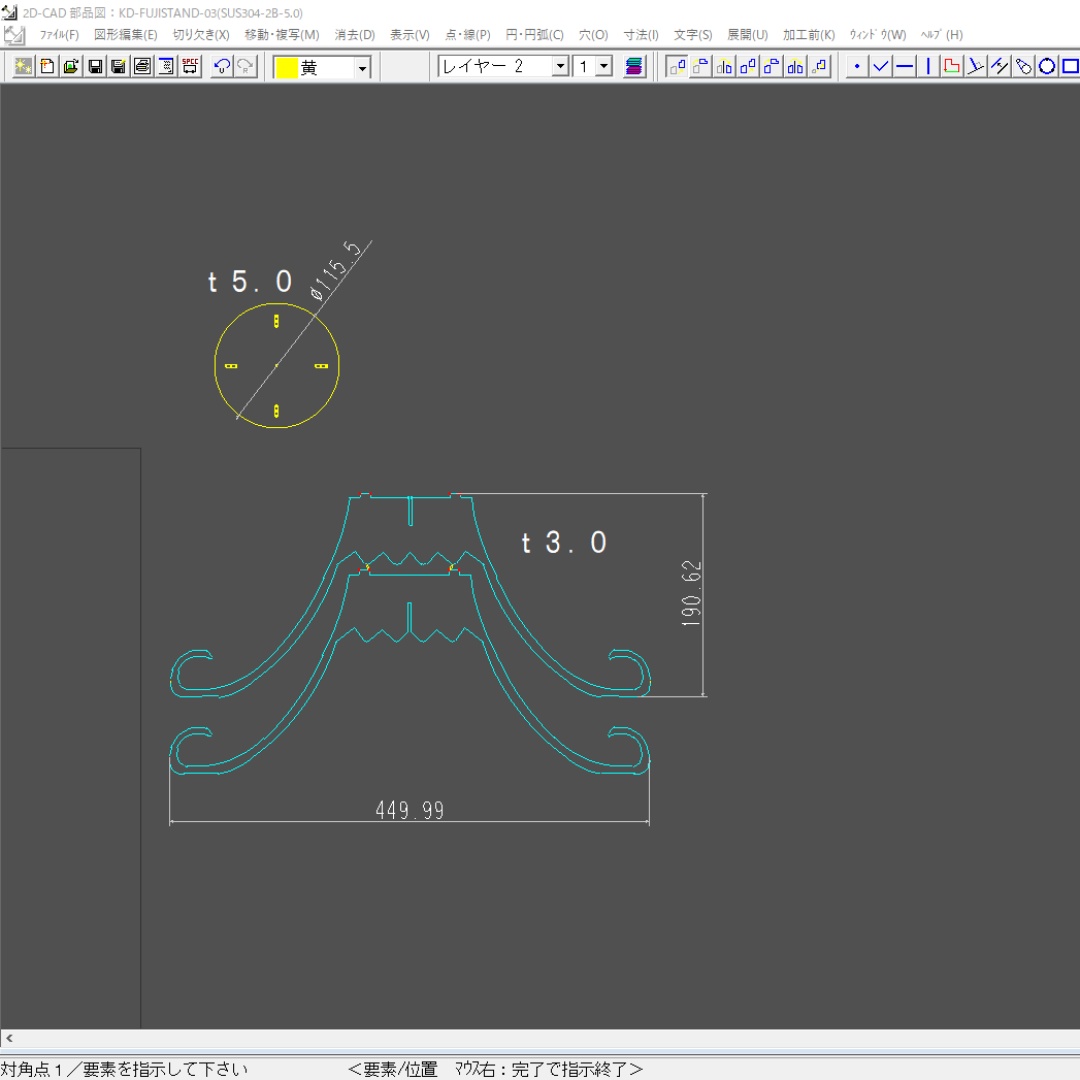Select the ø115.5 diameter text

(x=336, y=271)
